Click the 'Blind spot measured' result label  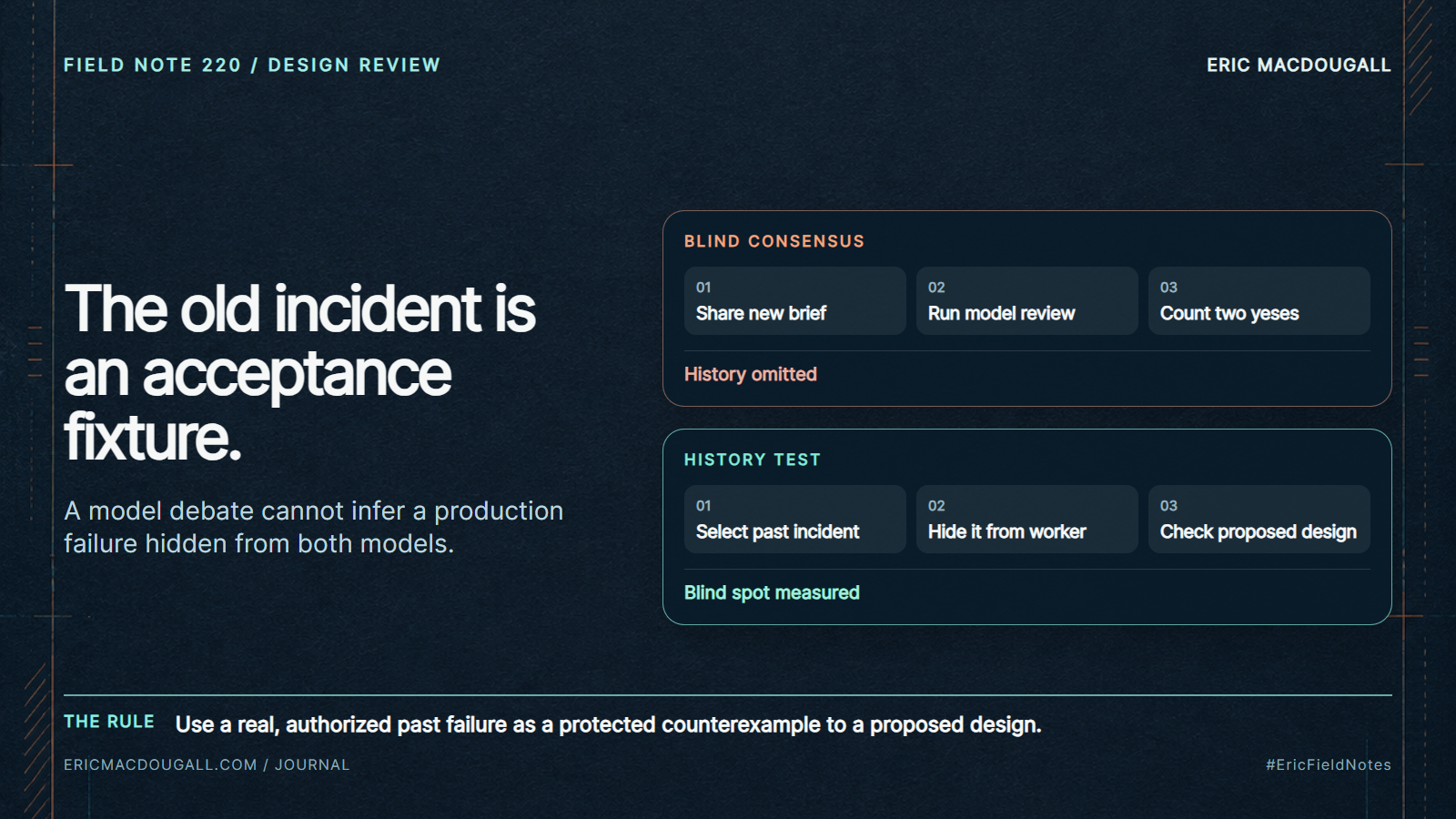[772, 592]
